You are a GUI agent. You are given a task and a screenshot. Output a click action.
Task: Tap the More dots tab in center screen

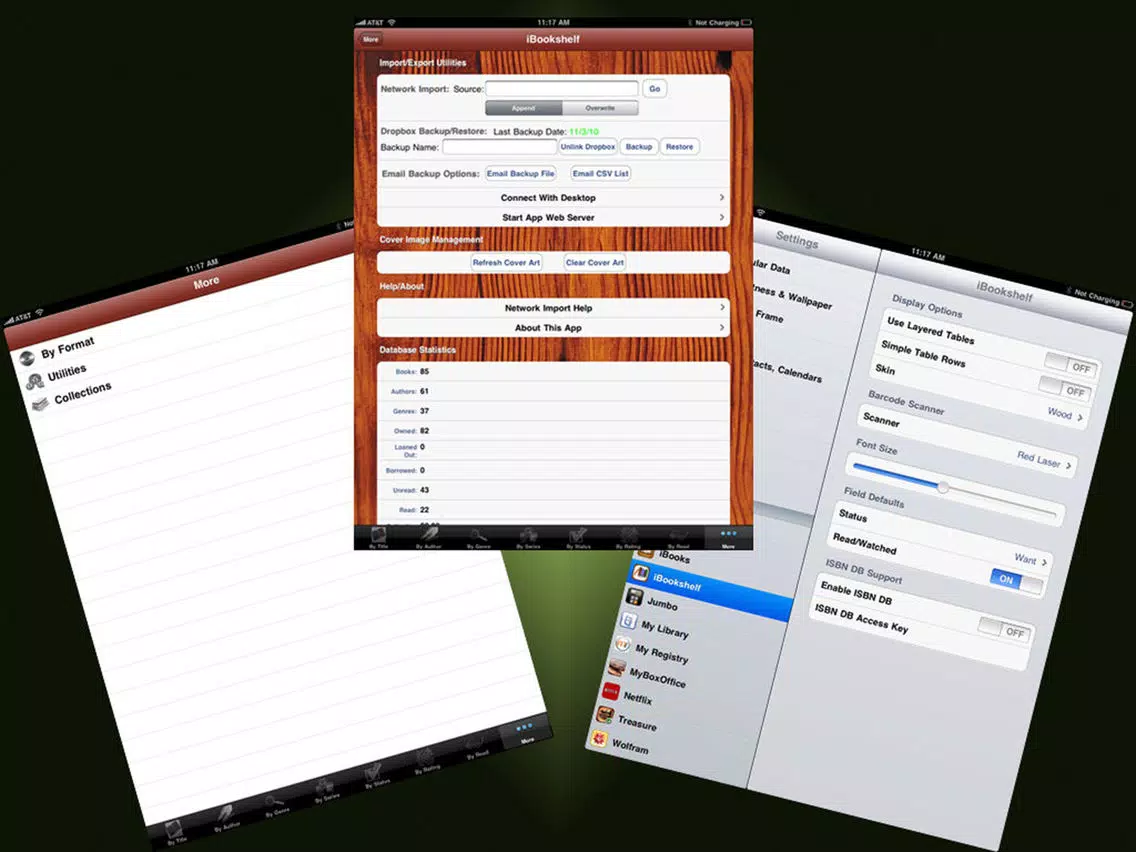728,538
